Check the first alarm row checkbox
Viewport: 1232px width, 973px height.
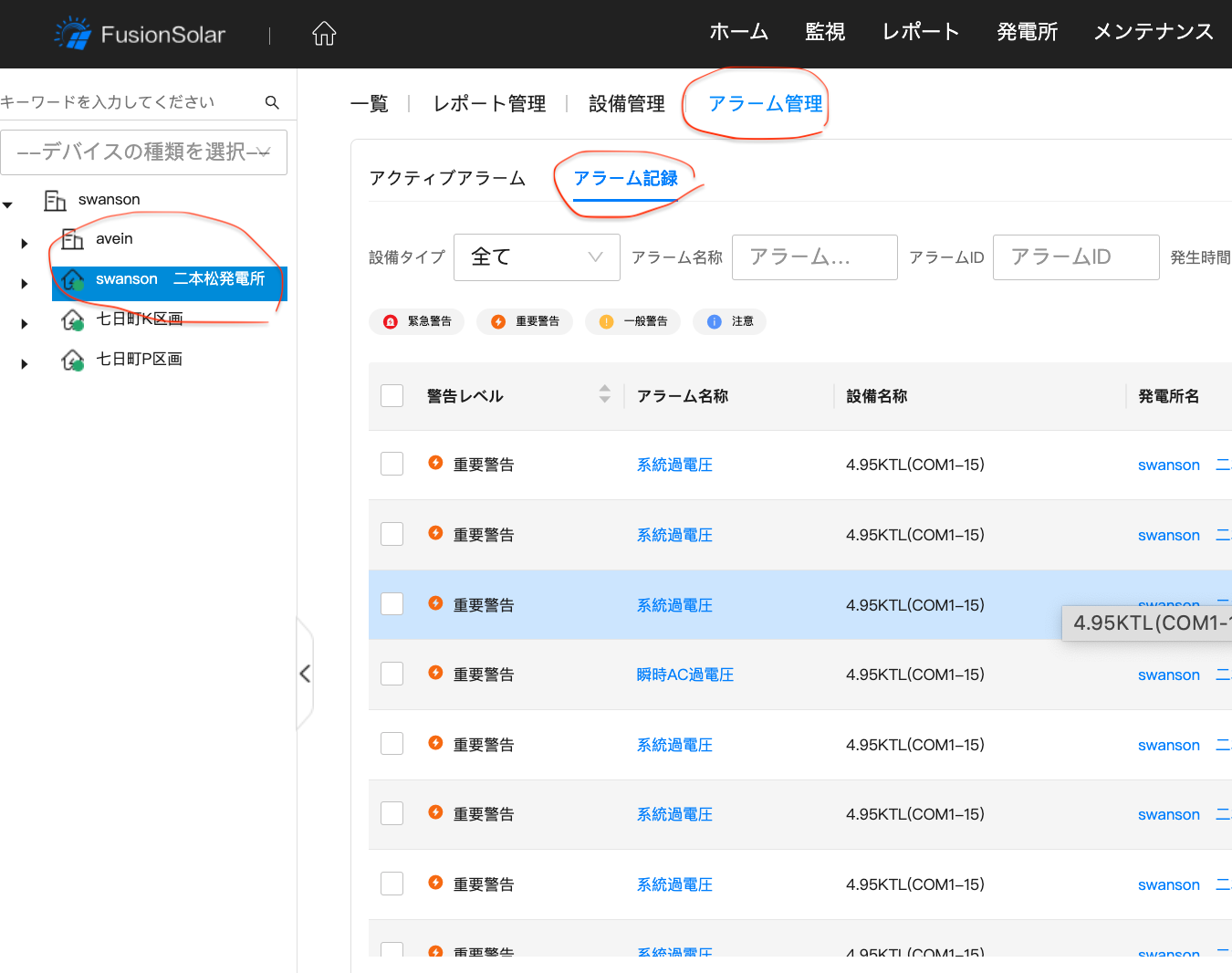(x=392, y=464)
